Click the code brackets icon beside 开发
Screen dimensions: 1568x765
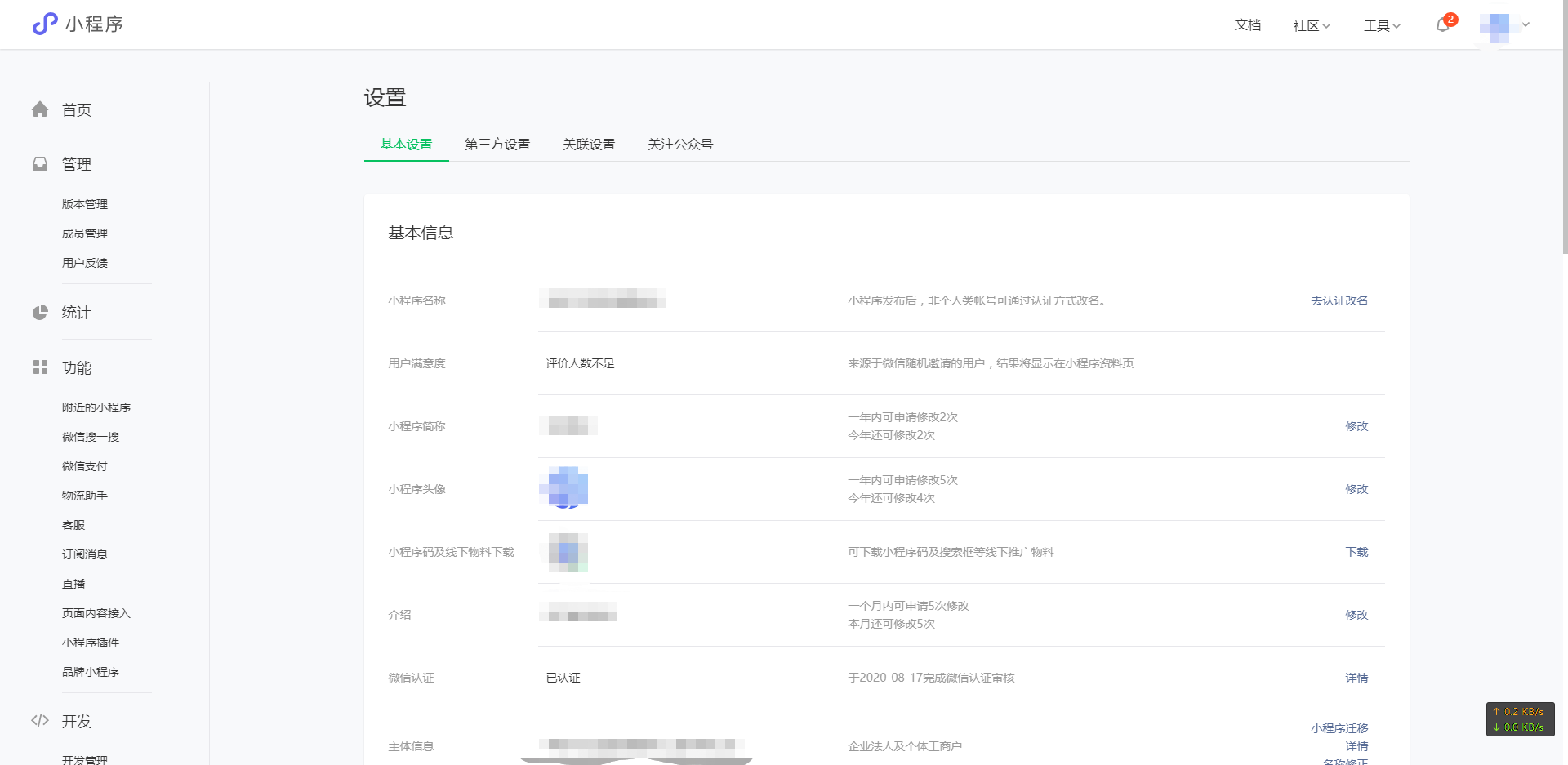[40, 720]
